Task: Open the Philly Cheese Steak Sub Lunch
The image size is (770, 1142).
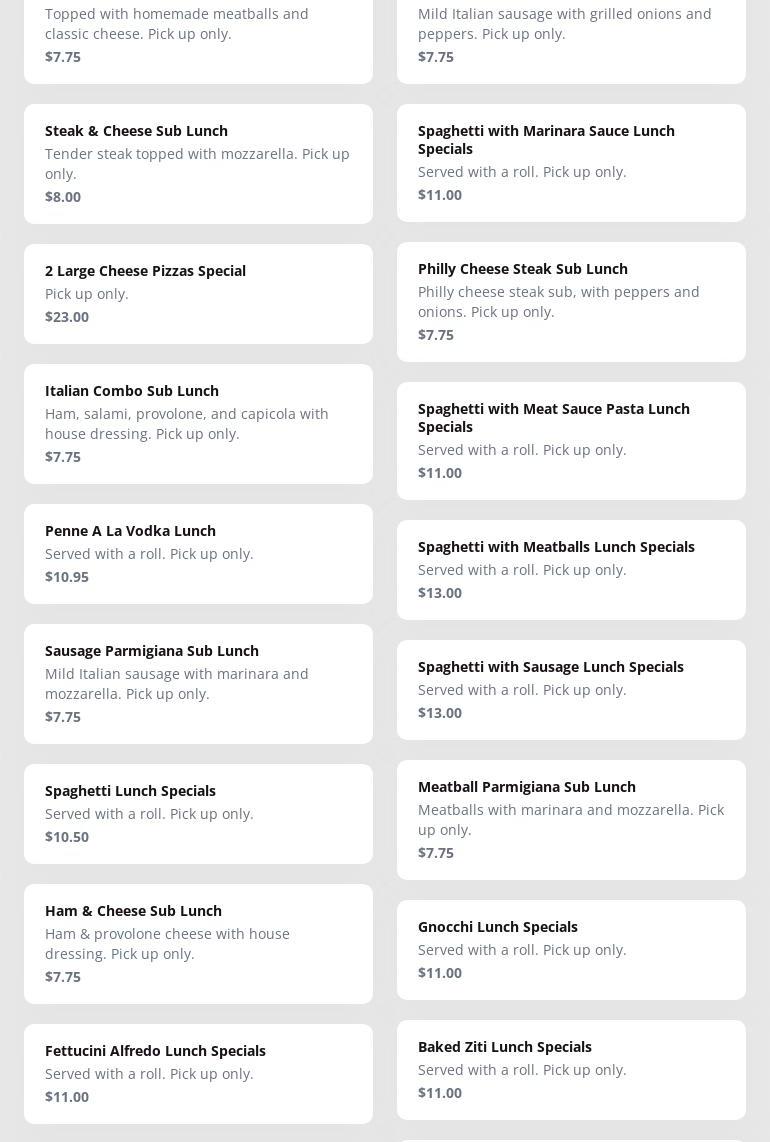Action: coord(571,301)
